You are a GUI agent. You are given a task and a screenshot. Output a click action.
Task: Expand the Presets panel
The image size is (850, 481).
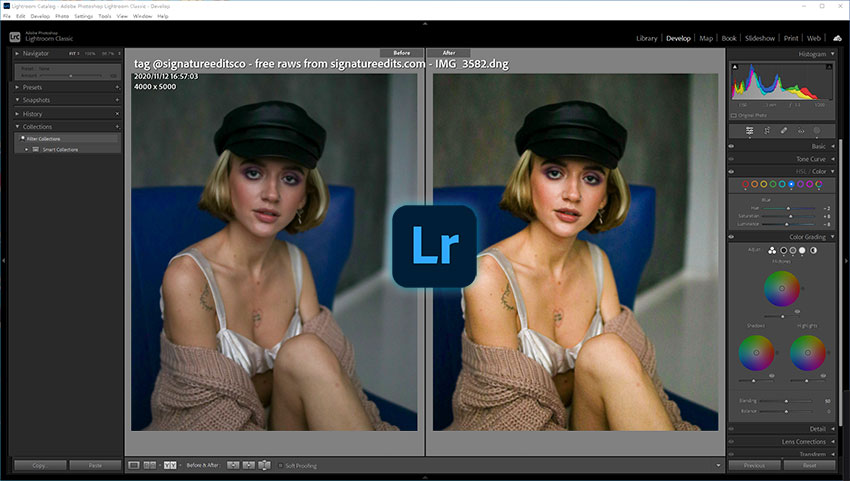pos(17,87)
